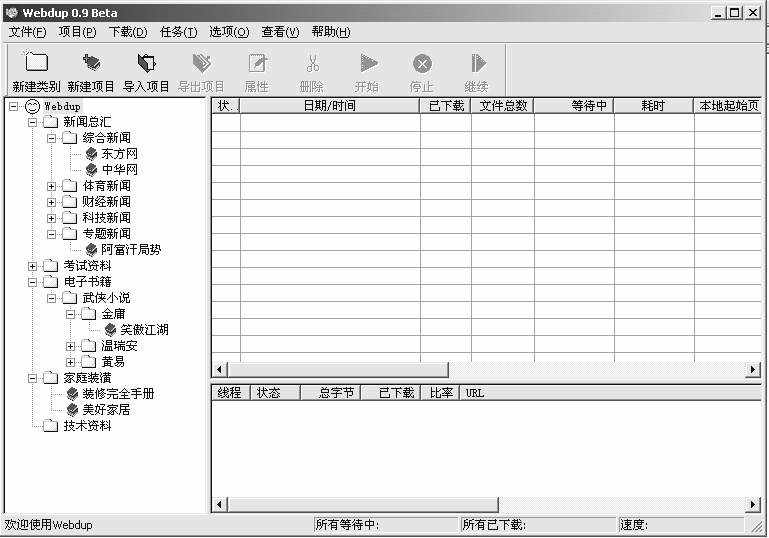The width and height of the screenshot is (769, 538).
Task: Collapse the 新闻总汇 tree node
Action: tap(32, 122)
